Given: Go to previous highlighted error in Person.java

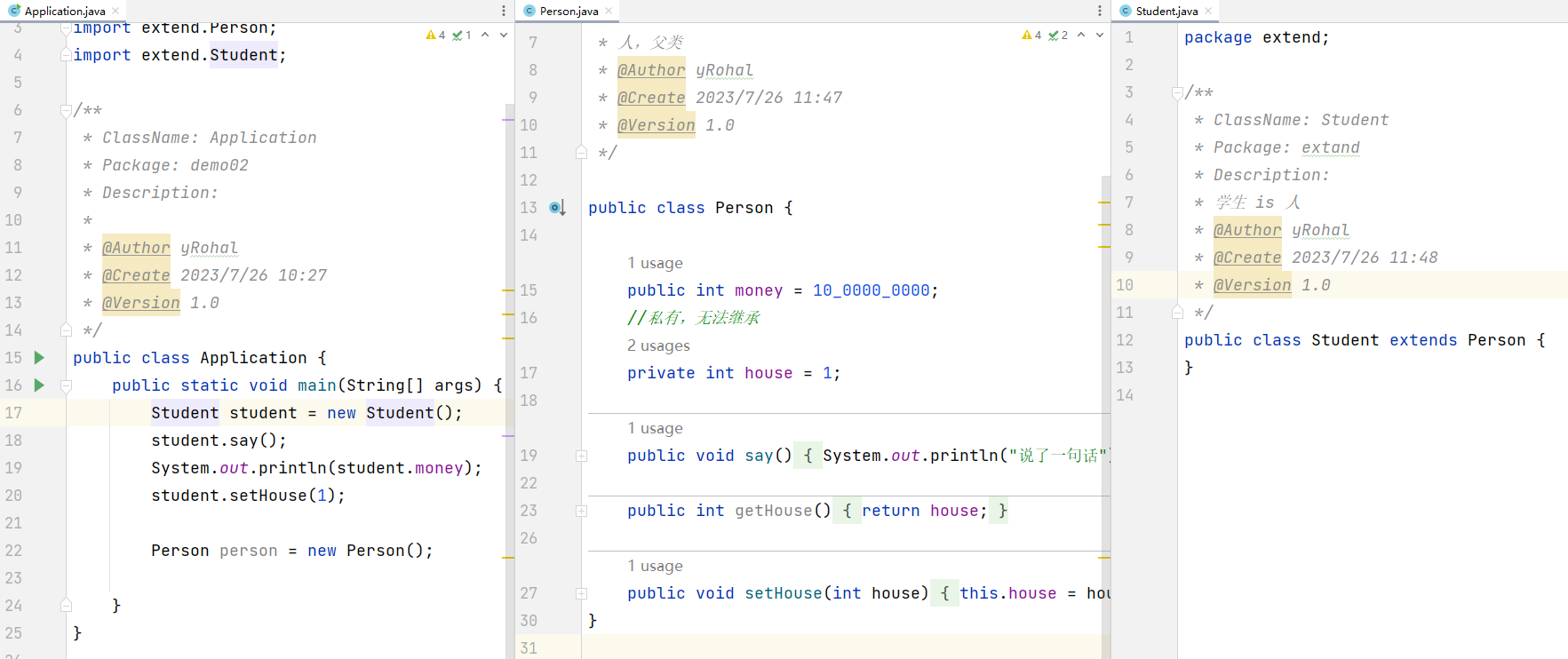Looking at the screenshot, I should click(x=1081, y=35).
